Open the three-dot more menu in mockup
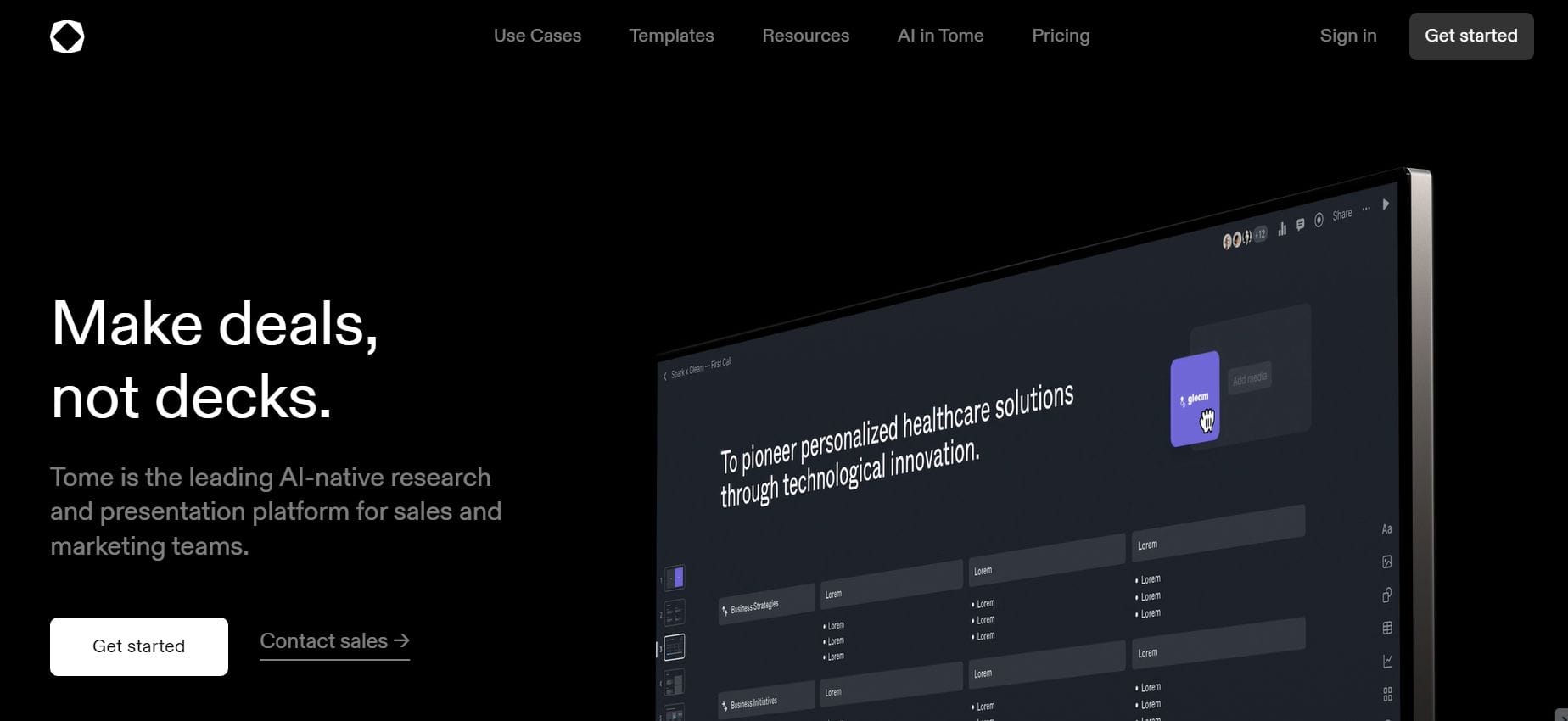The image size is (1568, 721). point(1365,209)
